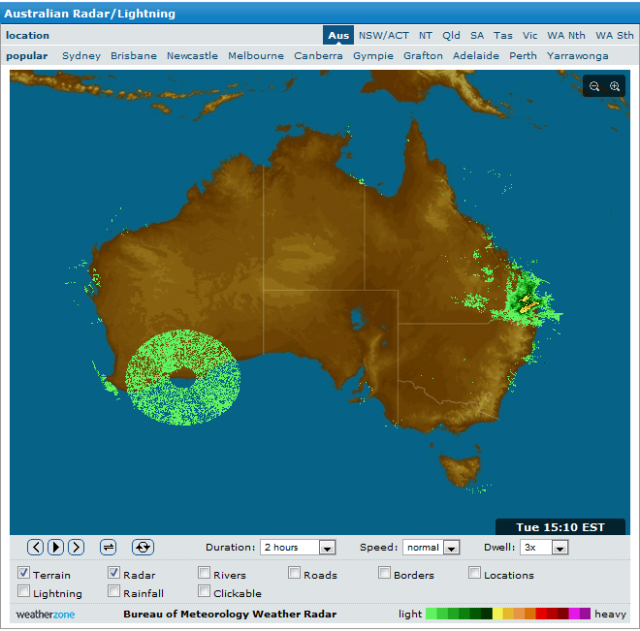The height and width of the screenshot is (631, 640).
Task: Open the NT region tab
Action: click(425, 36)
